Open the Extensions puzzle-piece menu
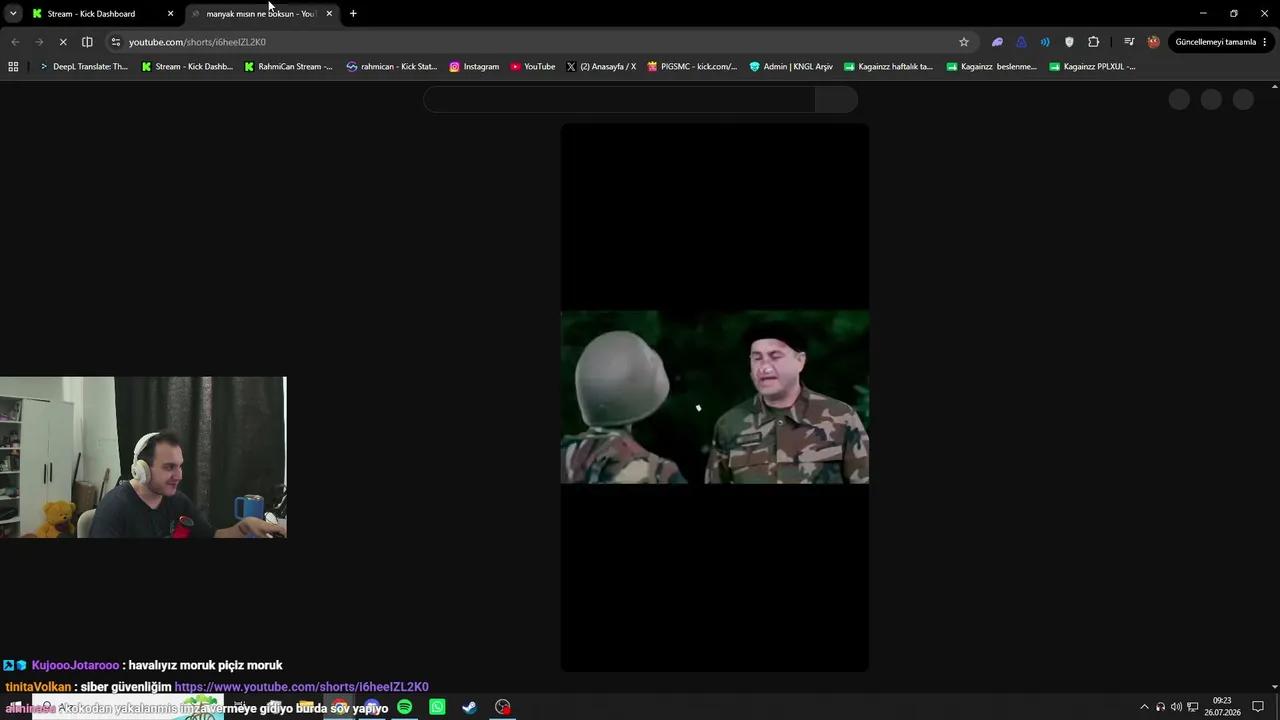Image resolution: width=1280 pixels, height=720 pixels. (x=1093, y=42)
